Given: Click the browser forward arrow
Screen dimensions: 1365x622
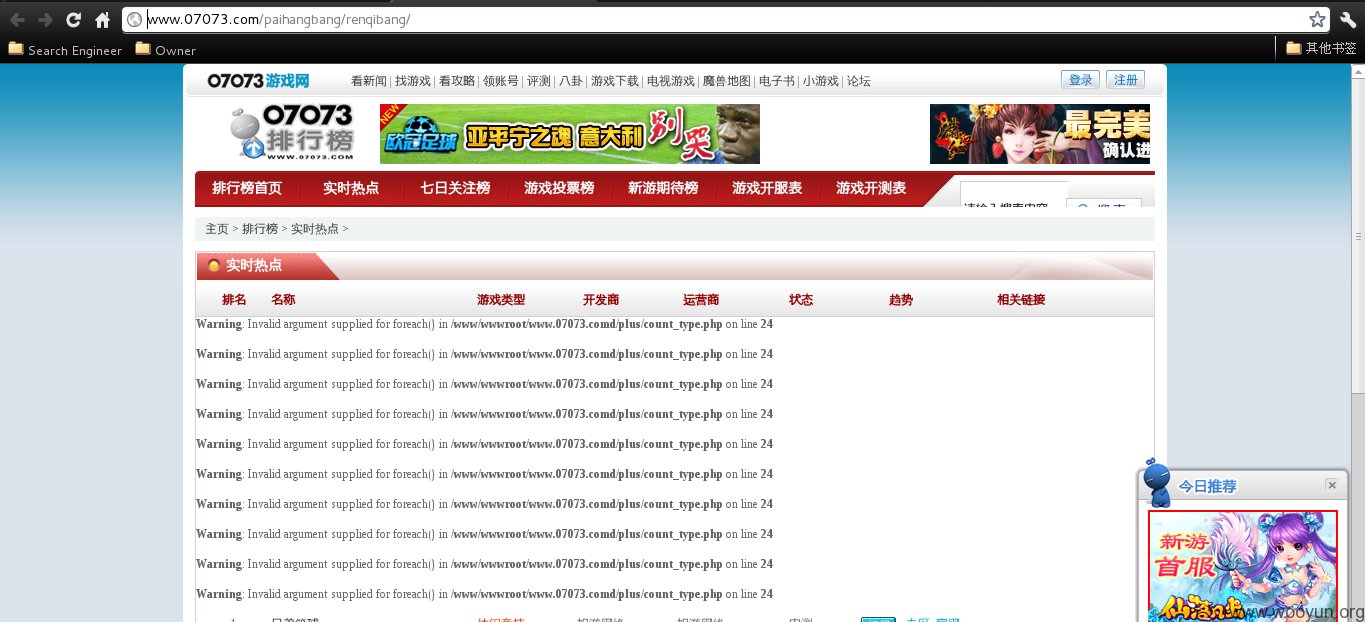Looking at the screenshot, I should point(45,19).
